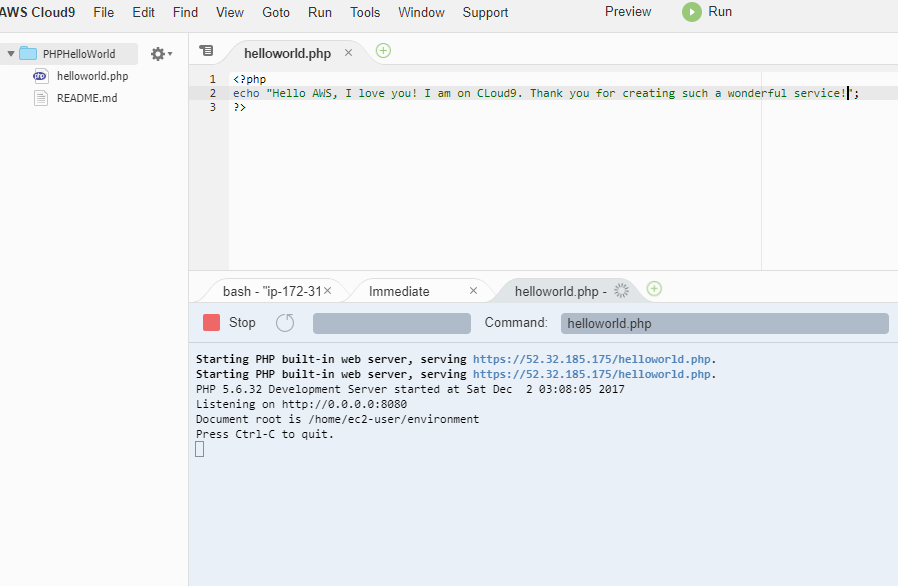This screenshot has height=586, width=898.
Task: Open the Run menu in the menu bar
Action: click(x=320, y=12)
